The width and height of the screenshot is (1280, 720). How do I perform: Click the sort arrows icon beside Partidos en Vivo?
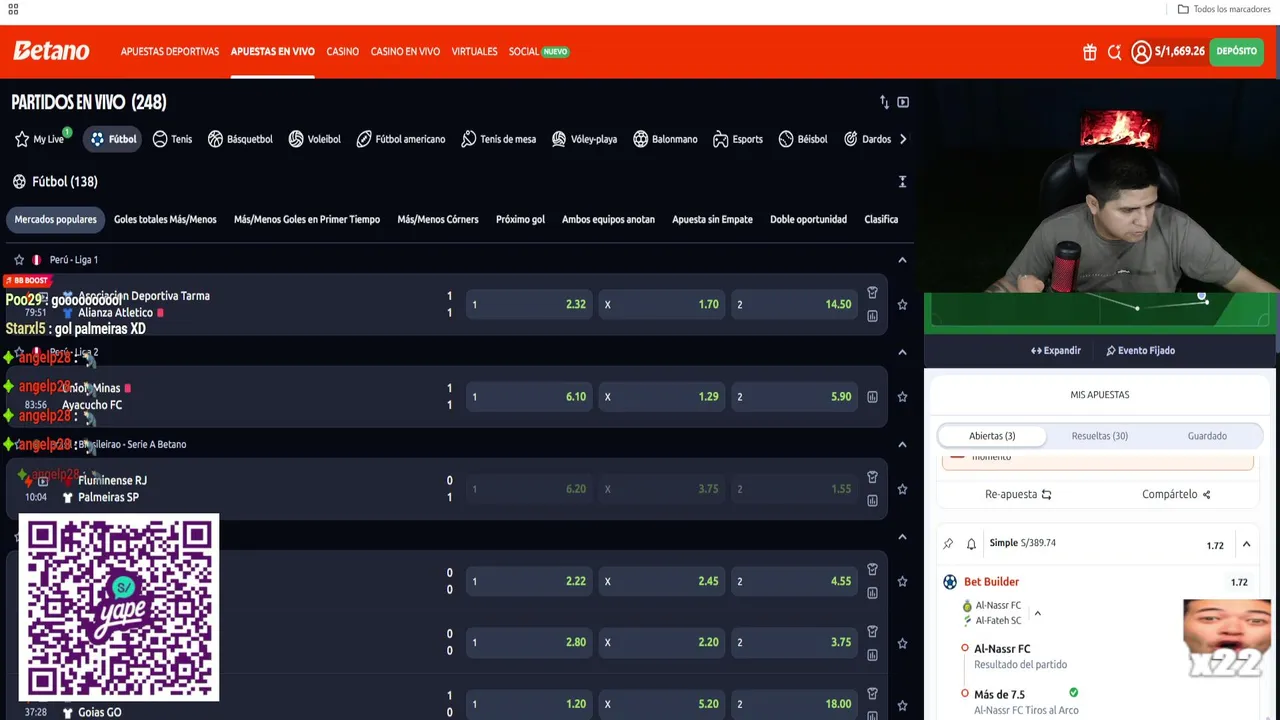[x=884, y=102]
